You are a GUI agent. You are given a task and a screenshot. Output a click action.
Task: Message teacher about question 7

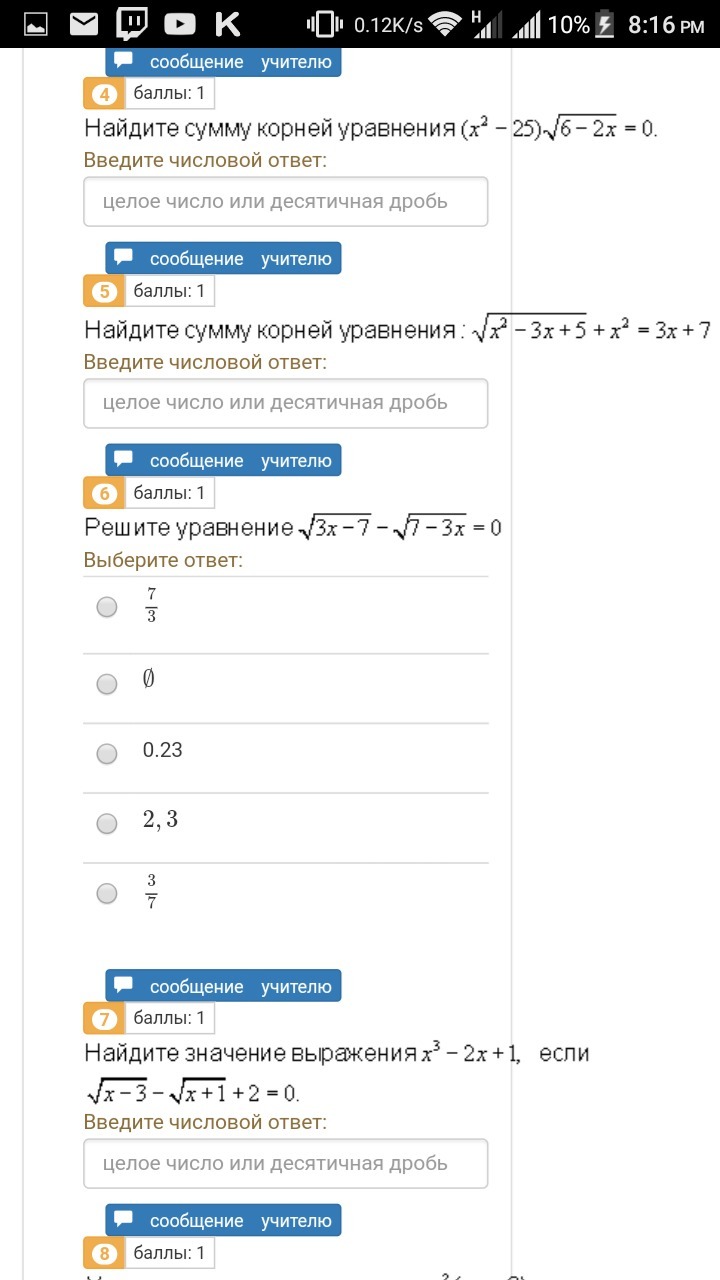click(x=224, y=987)
